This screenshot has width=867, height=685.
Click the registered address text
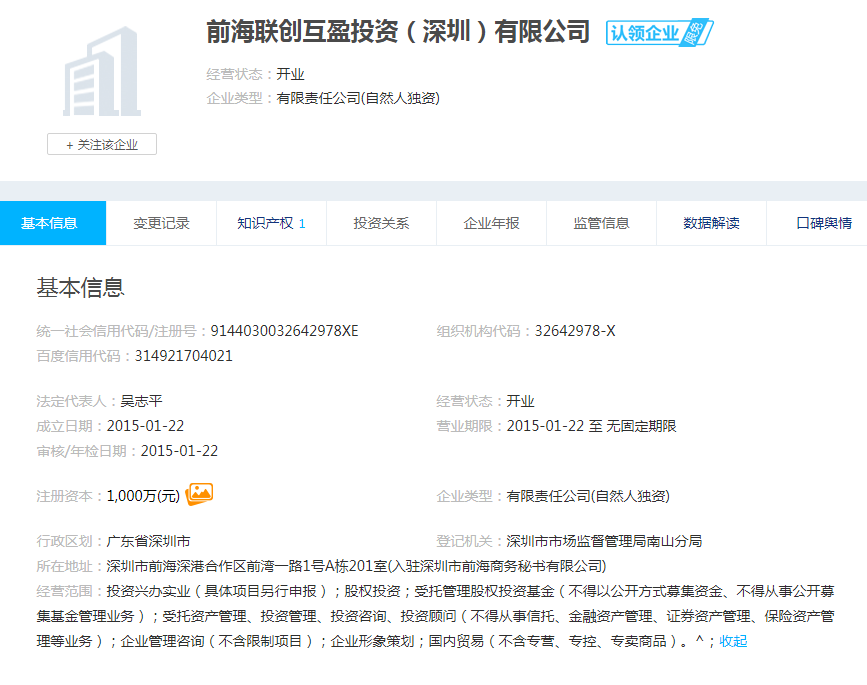[x=355, y=565]
